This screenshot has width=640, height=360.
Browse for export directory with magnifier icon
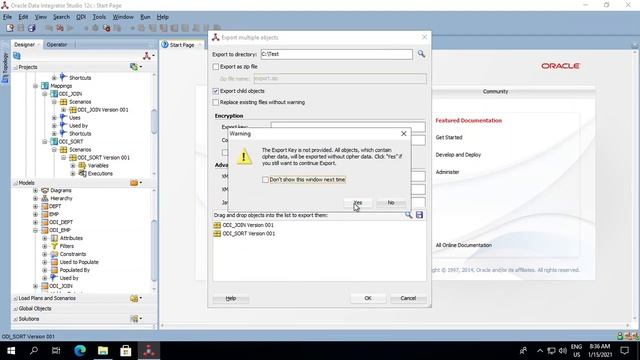(x=421, y=54)
